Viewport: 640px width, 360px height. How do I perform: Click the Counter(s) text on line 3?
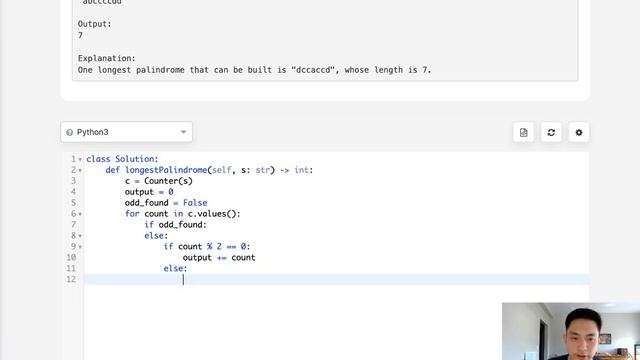pos(168,181)
